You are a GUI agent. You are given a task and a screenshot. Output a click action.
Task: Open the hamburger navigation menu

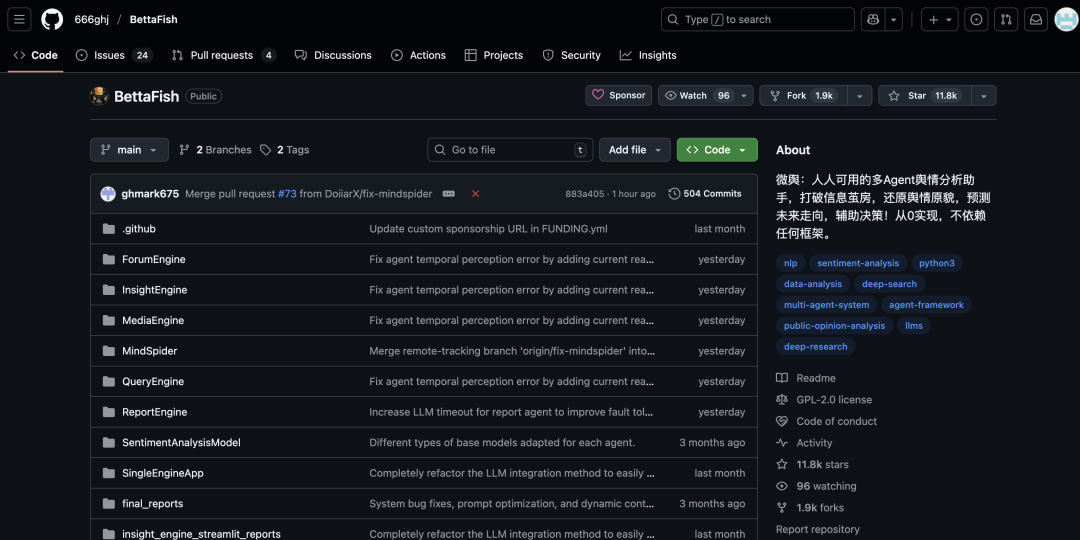coord(19,19)
